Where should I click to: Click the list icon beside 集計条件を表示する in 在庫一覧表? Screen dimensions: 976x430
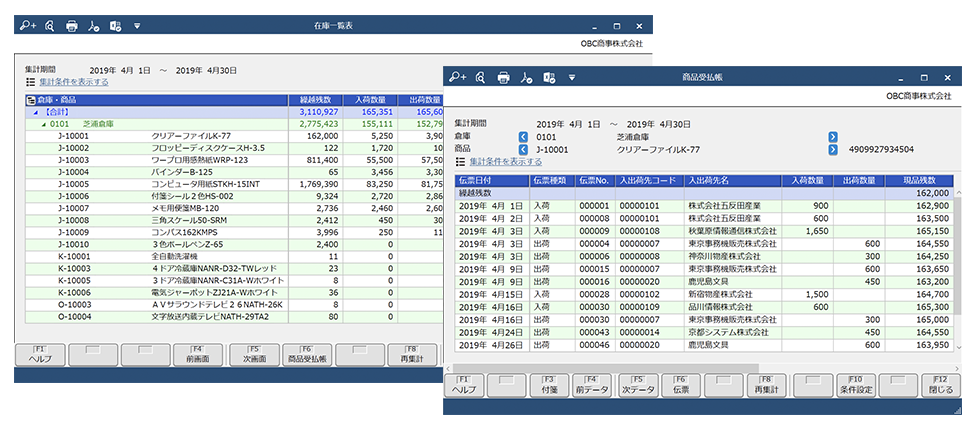click(30, 82)
